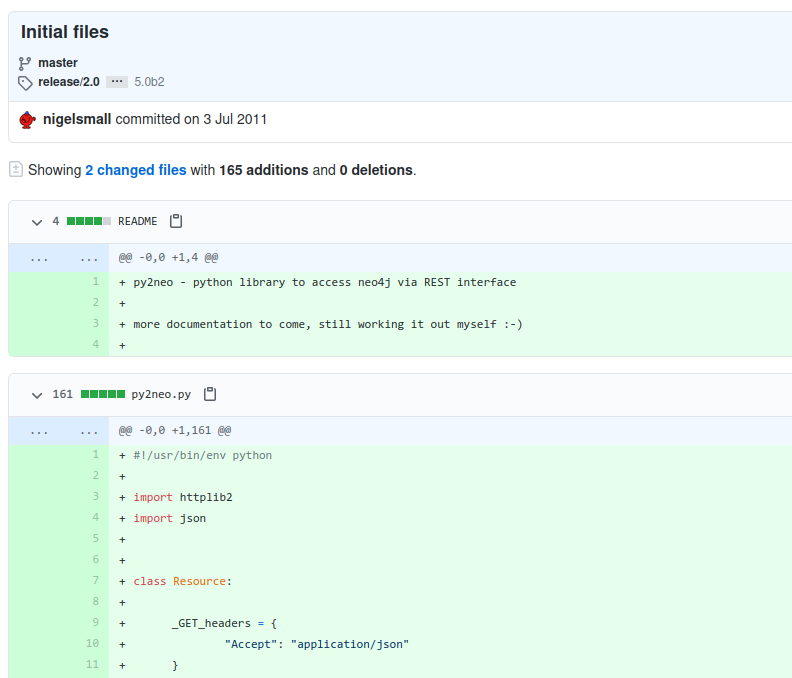This screenshot has height=678, width=792.
Task: Select py2neo.py line number 3
Action: tap(95, 497)
